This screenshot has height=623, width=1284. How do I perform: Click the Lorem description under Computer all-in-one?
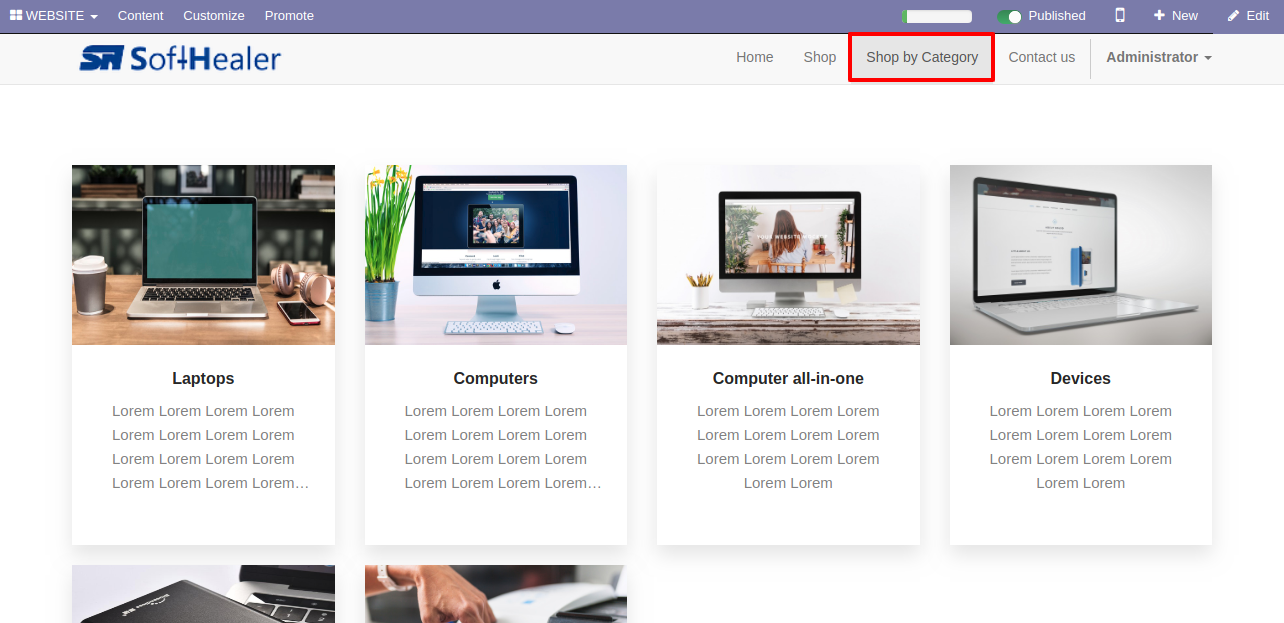[x=788, y=447]
